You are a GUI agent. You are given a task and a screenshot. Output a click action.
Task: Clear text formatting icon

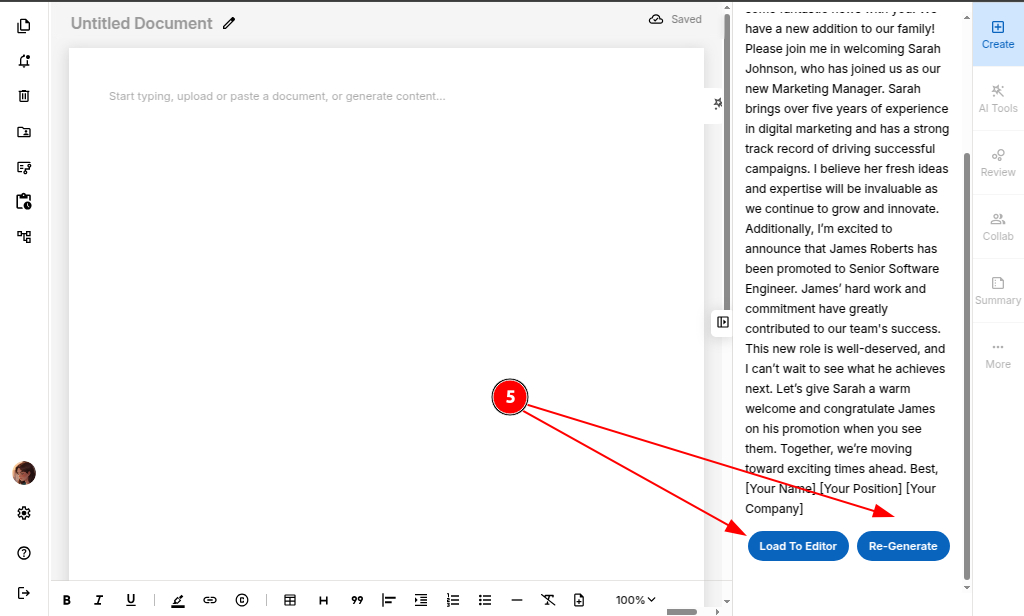[x=548, y=600]
